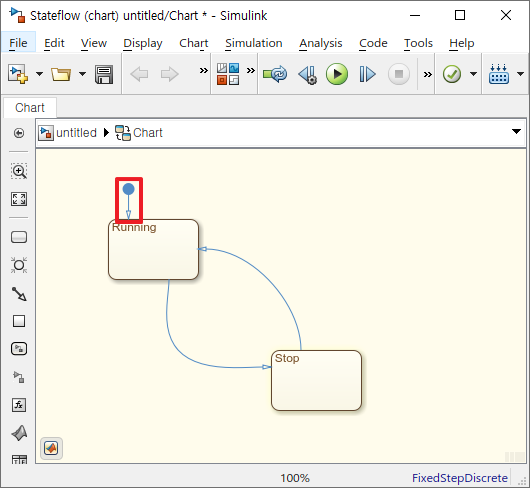Viewport: 530px width, 488px height.
Task: Click the Stop simulation button
Action: (399, 74)
